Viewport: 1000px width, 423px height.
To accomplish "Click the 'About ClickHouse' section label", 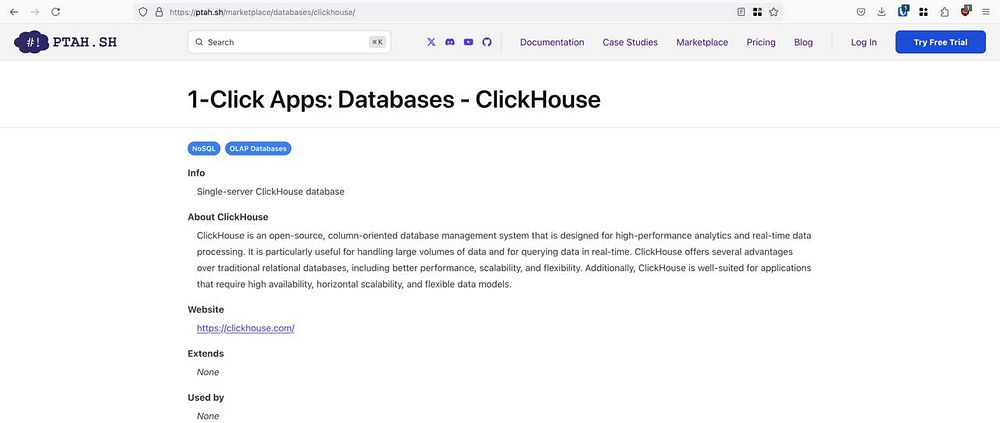I will (228, 217).
